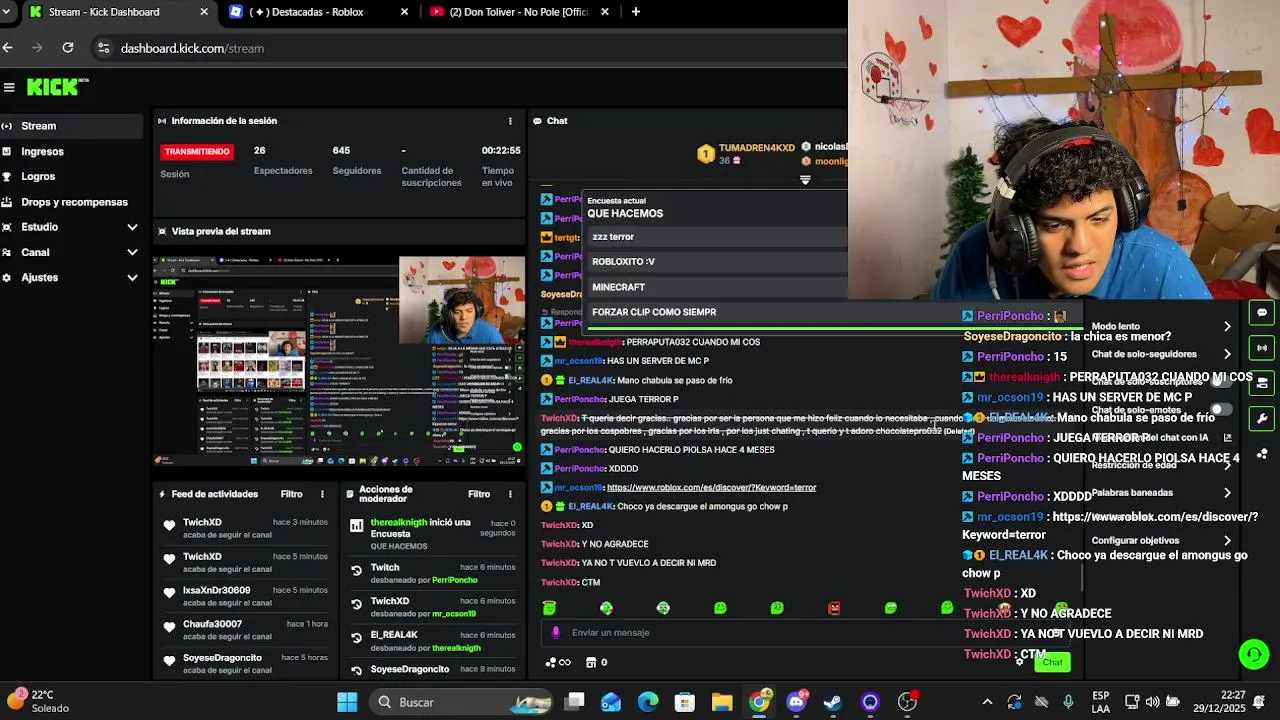Click the three-dots share icon in the right sidebar
This screenshot has height=720, width=1280.
click(1262, 454)
